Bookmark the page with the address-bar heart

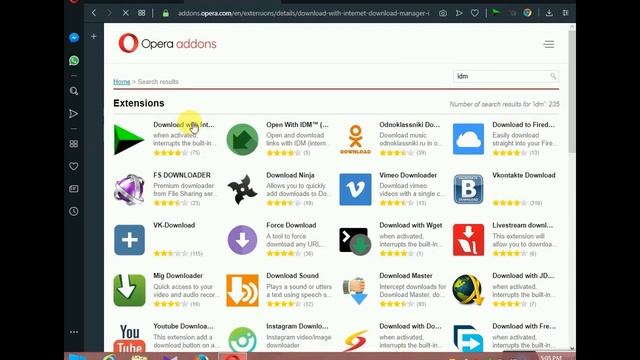tap(475, 13)
